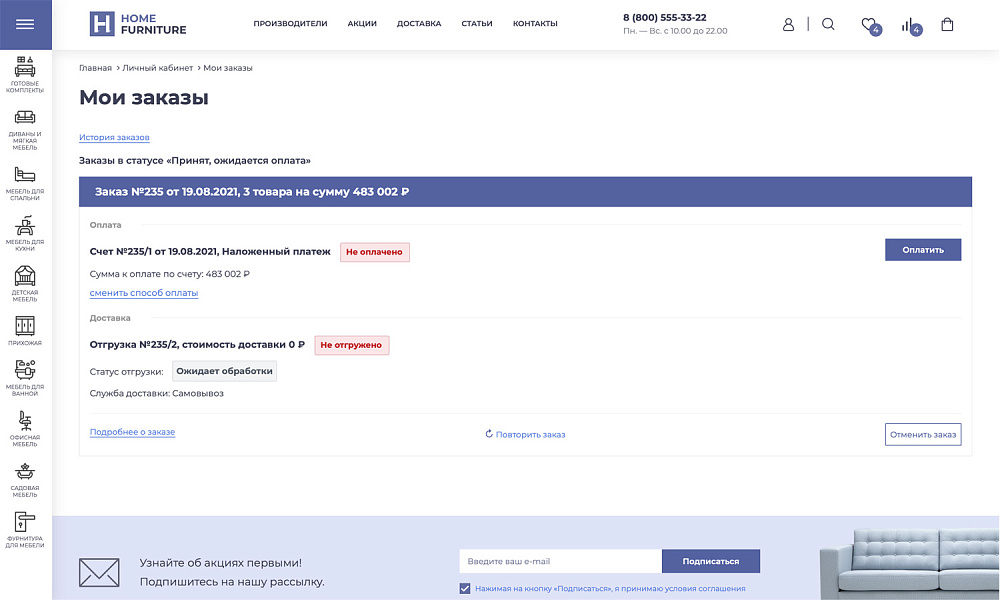This screenshot has height=600, width=1000.
Task: Select the Офисная мебель chair icon
Action: [25, 423]
